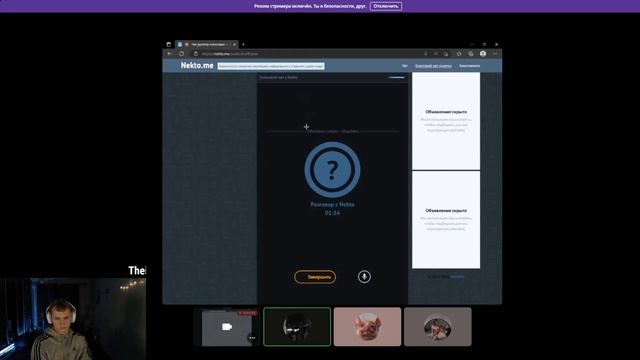Select the green-outlined dark avatar tile
Screen dimensions: 640x360
tap(297, 327)
